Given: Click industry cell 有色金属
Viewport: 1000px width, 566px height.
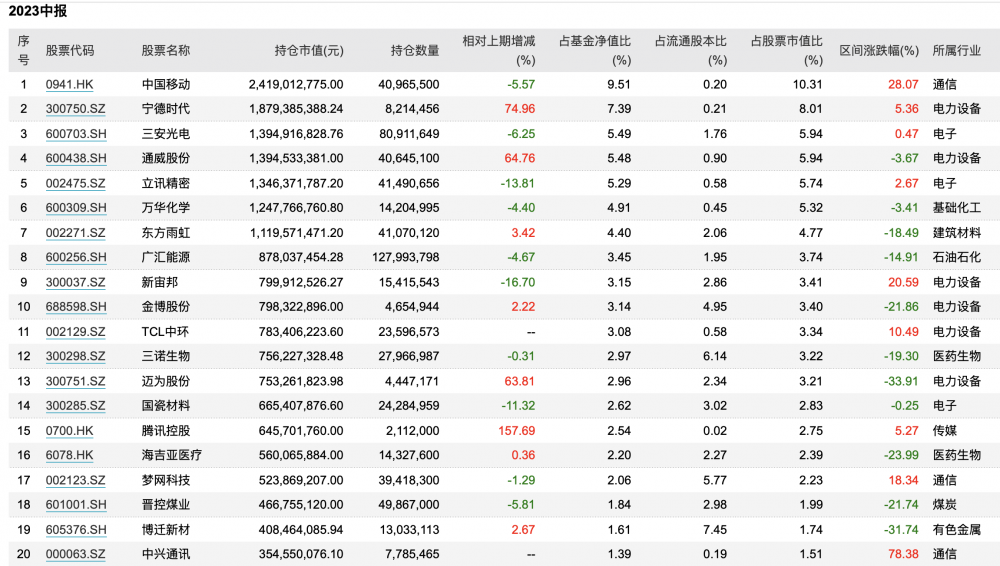Looking at the screenshot, I should click(x=957, y=530).
